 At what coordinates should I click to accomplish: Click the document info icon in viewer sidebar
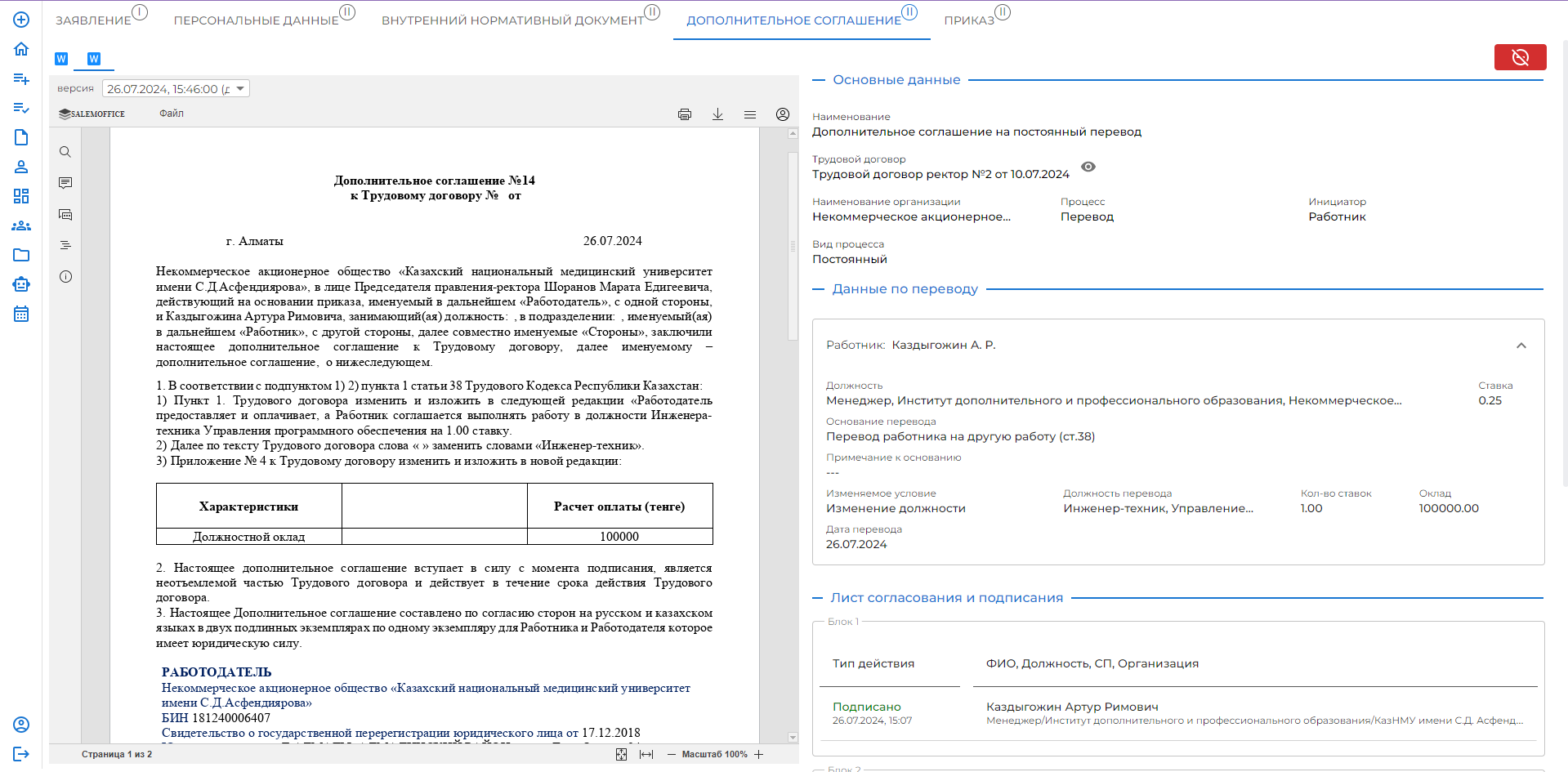[x=65, y=277]
